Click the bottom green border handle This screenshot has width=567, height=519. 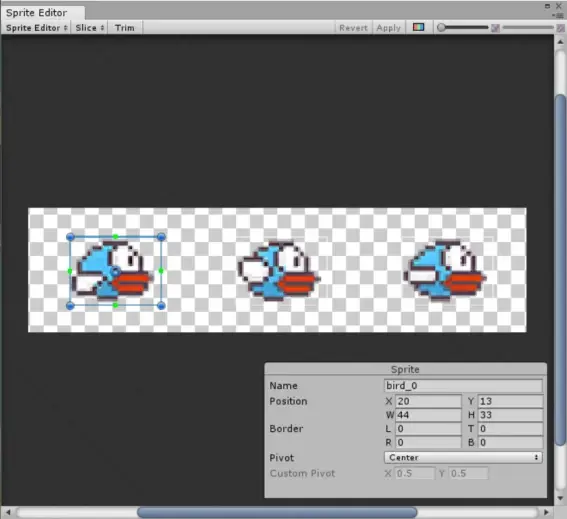115,306
